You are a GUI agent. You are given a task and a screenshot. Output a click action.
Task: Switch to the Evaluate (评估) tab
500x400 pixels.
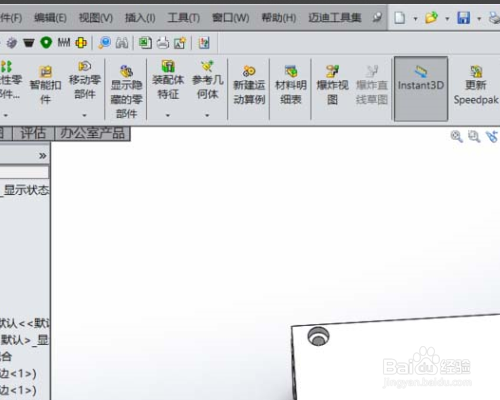point(33,133)
